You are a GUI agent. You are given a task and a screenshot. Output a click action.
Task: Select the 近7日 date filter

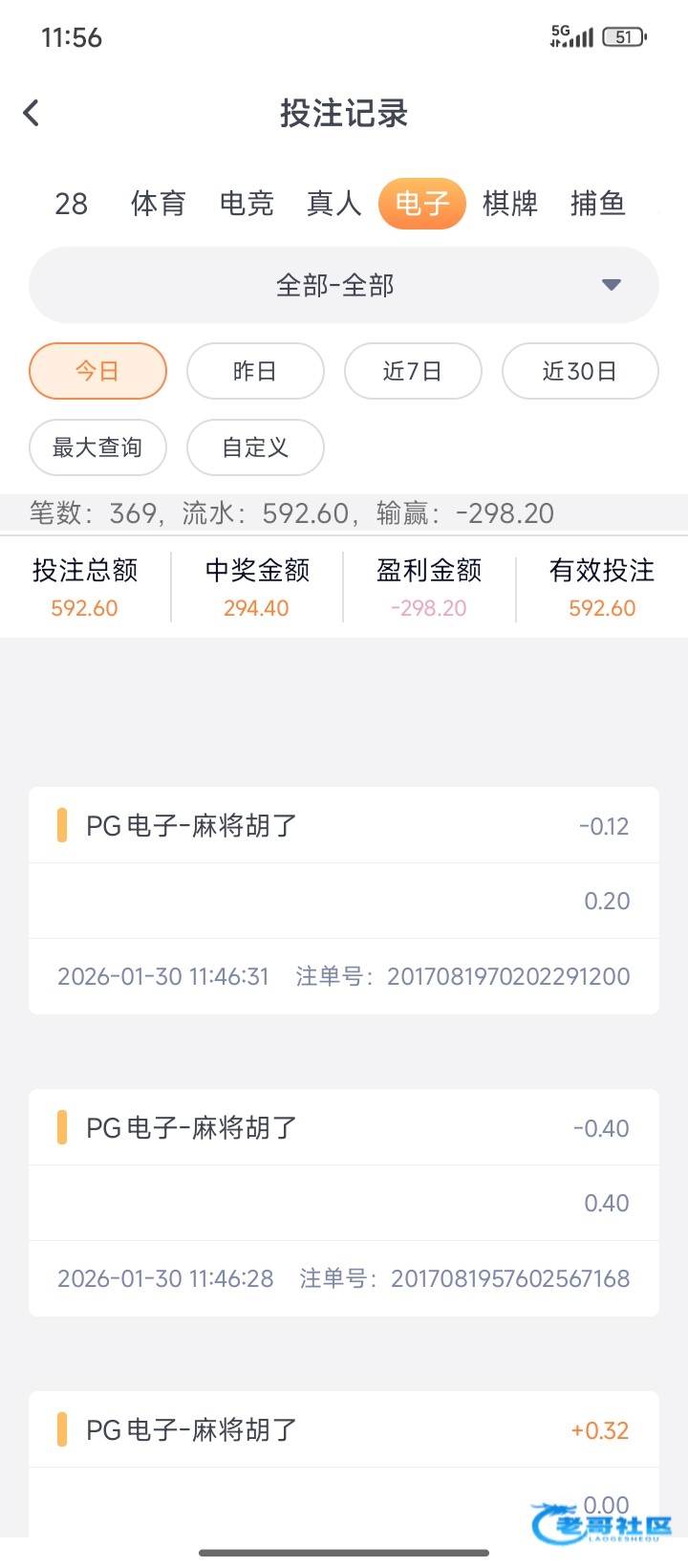point(413,371)
